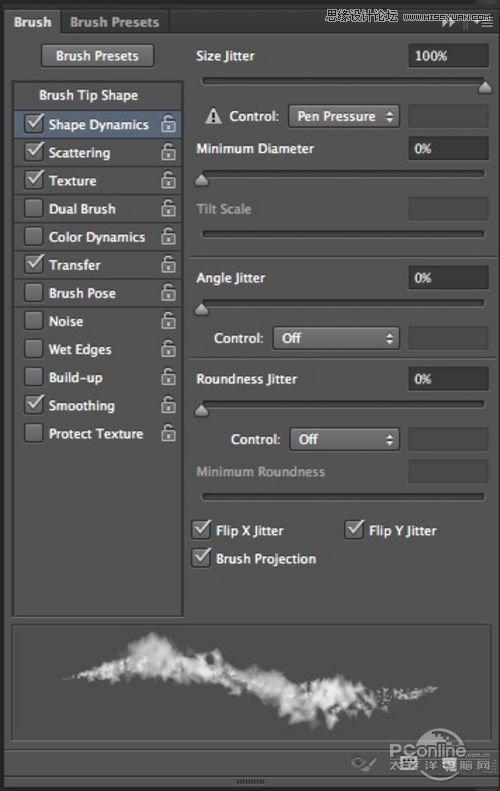Click lock icon next to Brush Pose

click(x=169, y=292)
